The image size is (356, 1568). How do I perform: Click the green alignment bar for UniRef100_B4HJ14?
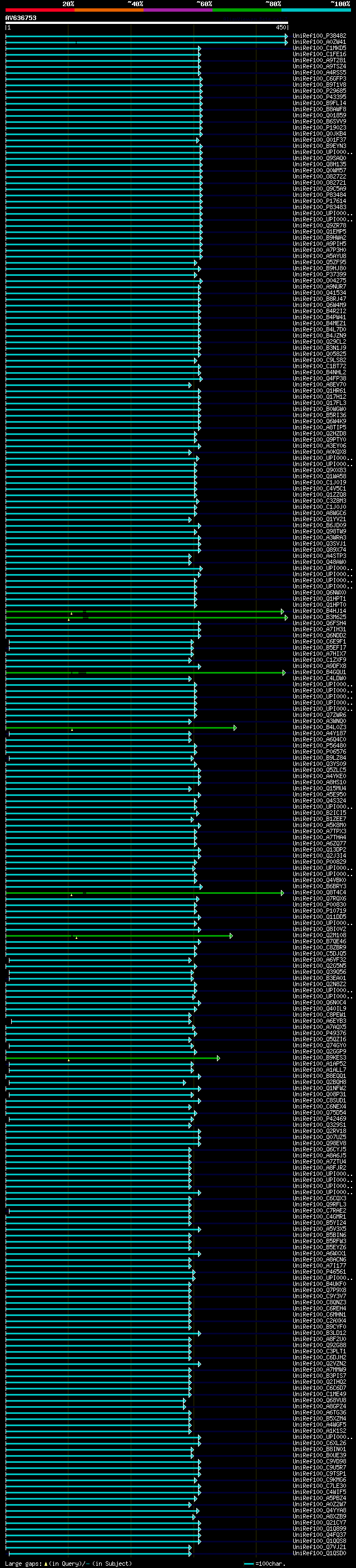point(145,611)
